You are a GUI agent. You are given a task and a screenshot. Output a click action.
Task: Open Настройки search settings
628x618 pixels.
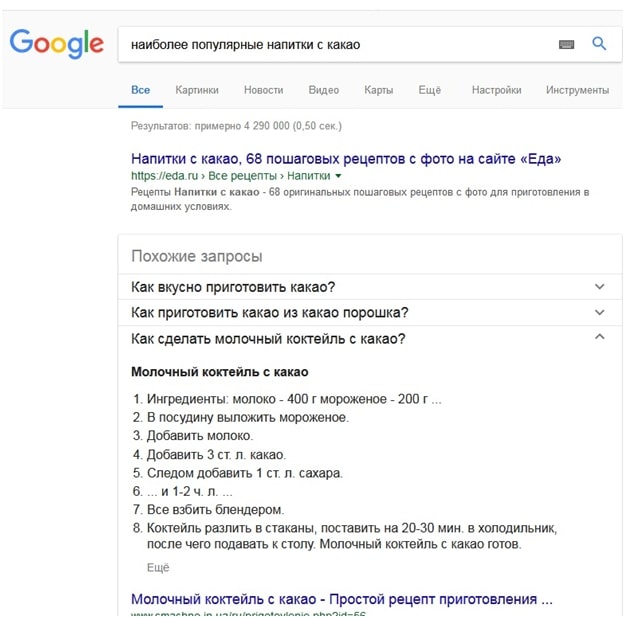click(x=497, y=90)
